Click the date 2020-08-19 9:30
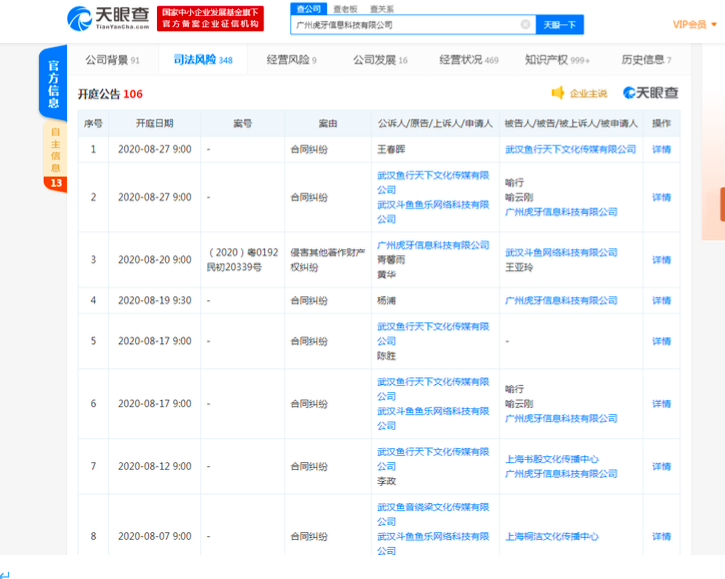Image resolution: width=725 pixels, height=579 pixels. click(154, 301)
